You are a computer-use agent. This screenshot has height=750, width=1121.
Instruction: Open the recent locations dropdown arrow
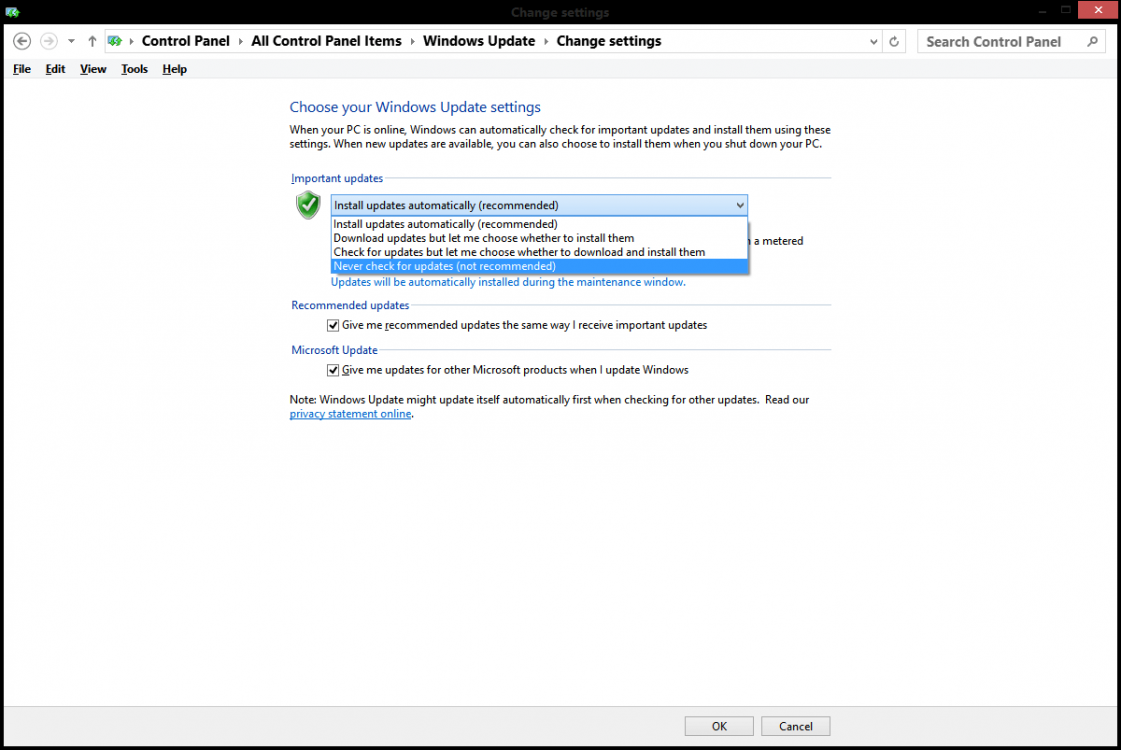pos(71,41)
